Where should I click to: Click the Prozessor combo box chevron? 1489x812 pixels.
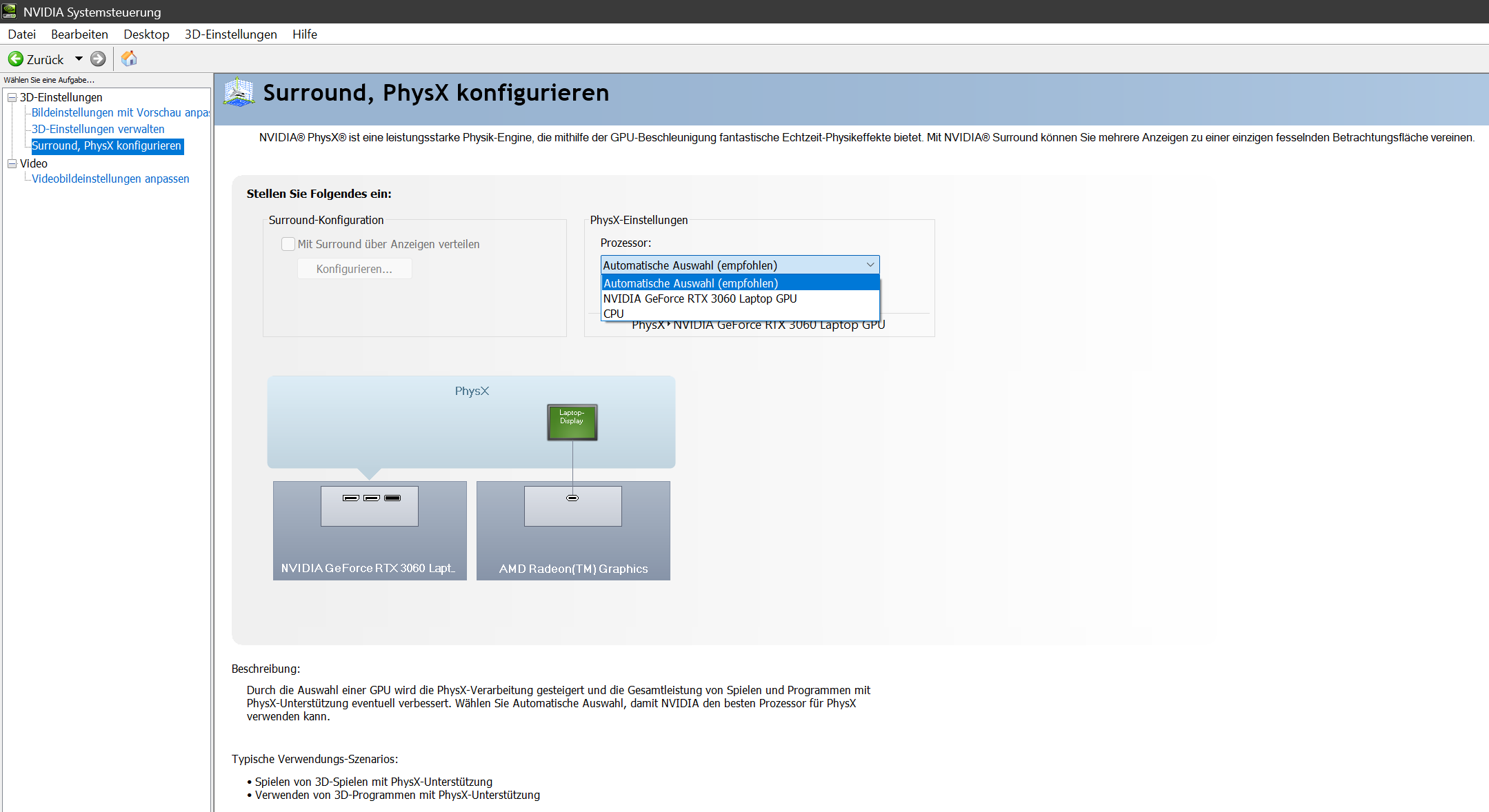coord(870,265)
